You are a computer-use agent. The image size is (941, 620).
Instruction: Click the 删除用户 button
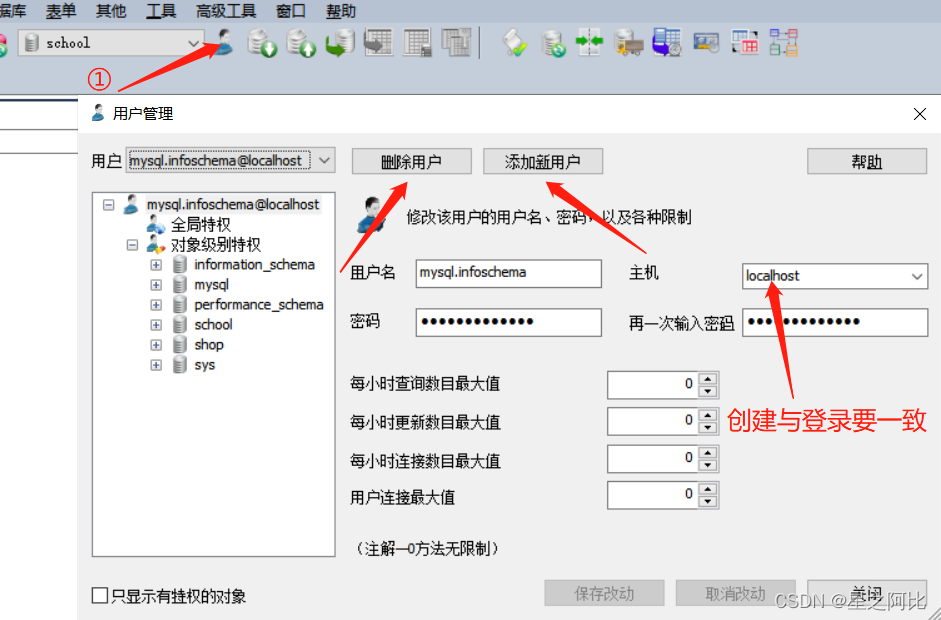pyautogui.click(x=412, y=161)
